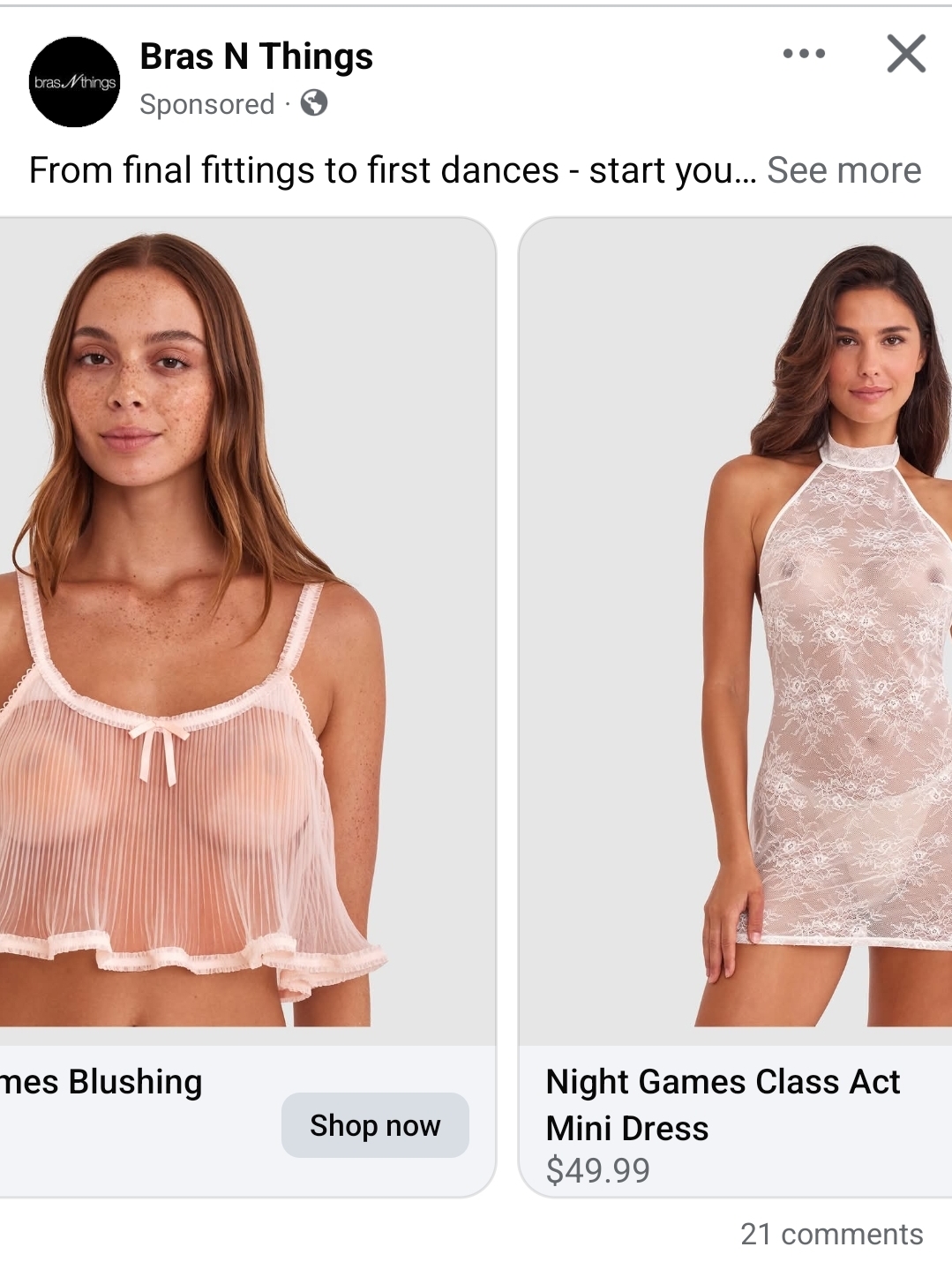Open the three-dot ad options menu

pos(804,54)
